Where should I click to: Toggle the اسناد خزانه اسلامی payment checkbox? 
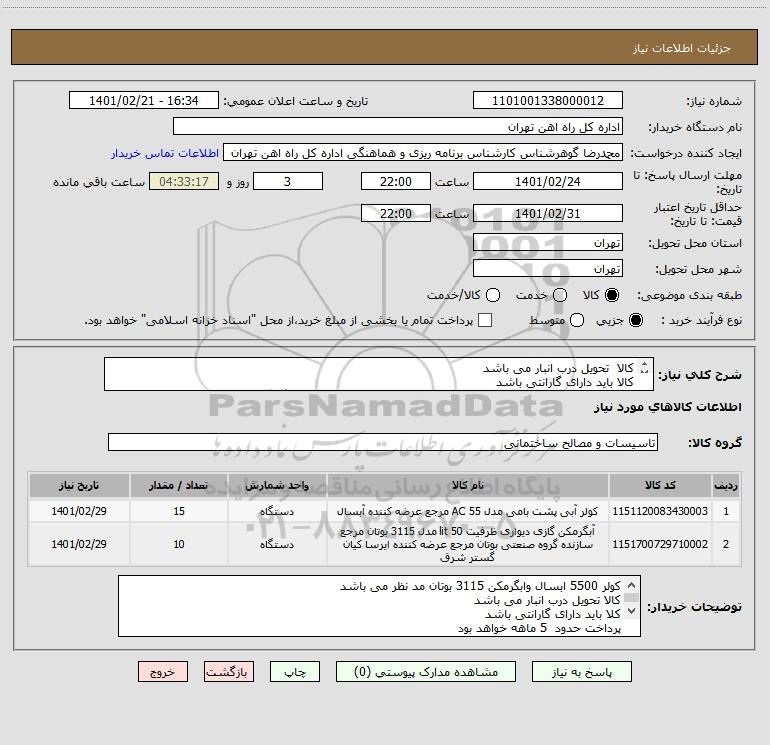point(485,320)
